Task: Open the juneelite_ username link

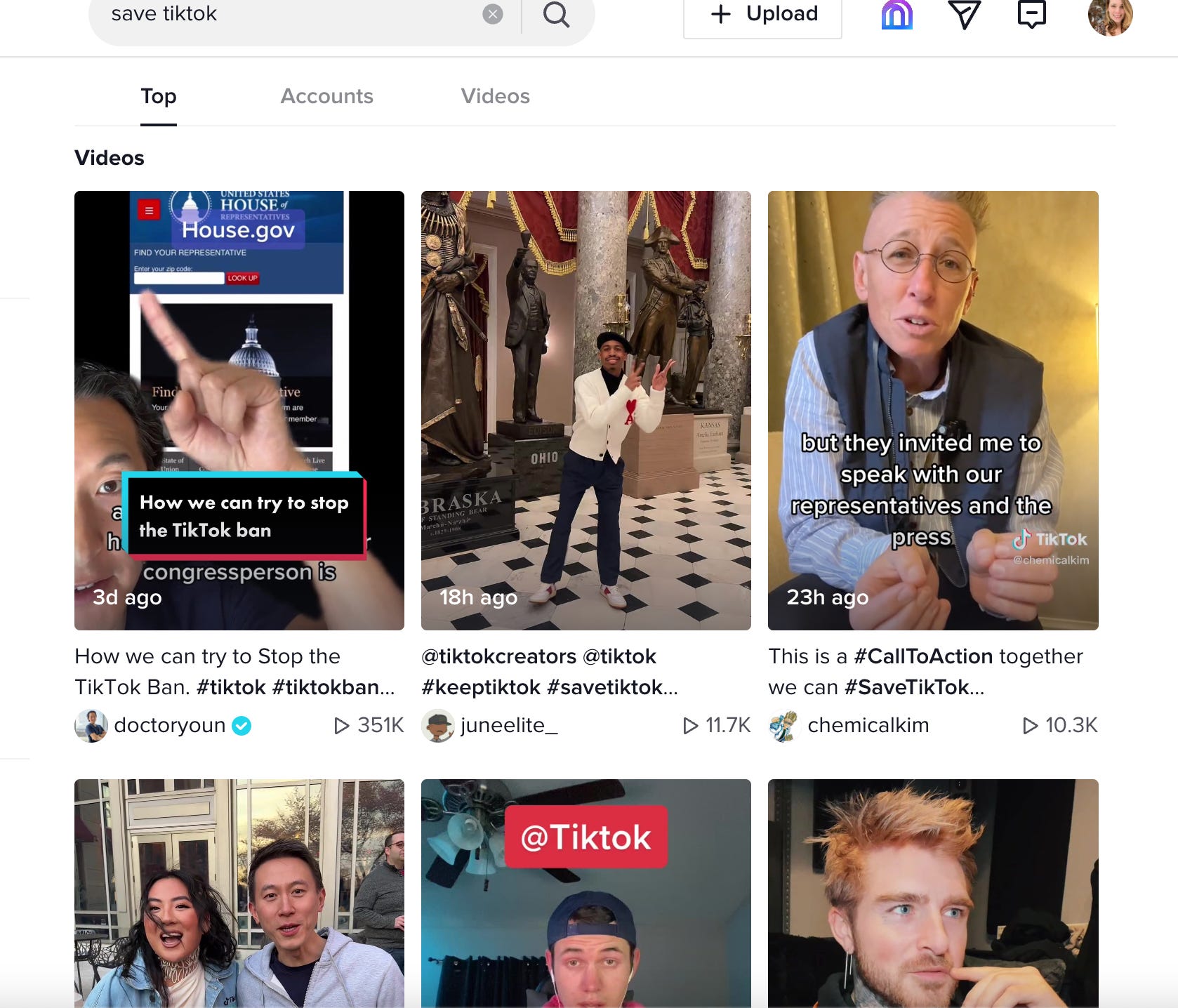Action: click(x=509, y=725)
